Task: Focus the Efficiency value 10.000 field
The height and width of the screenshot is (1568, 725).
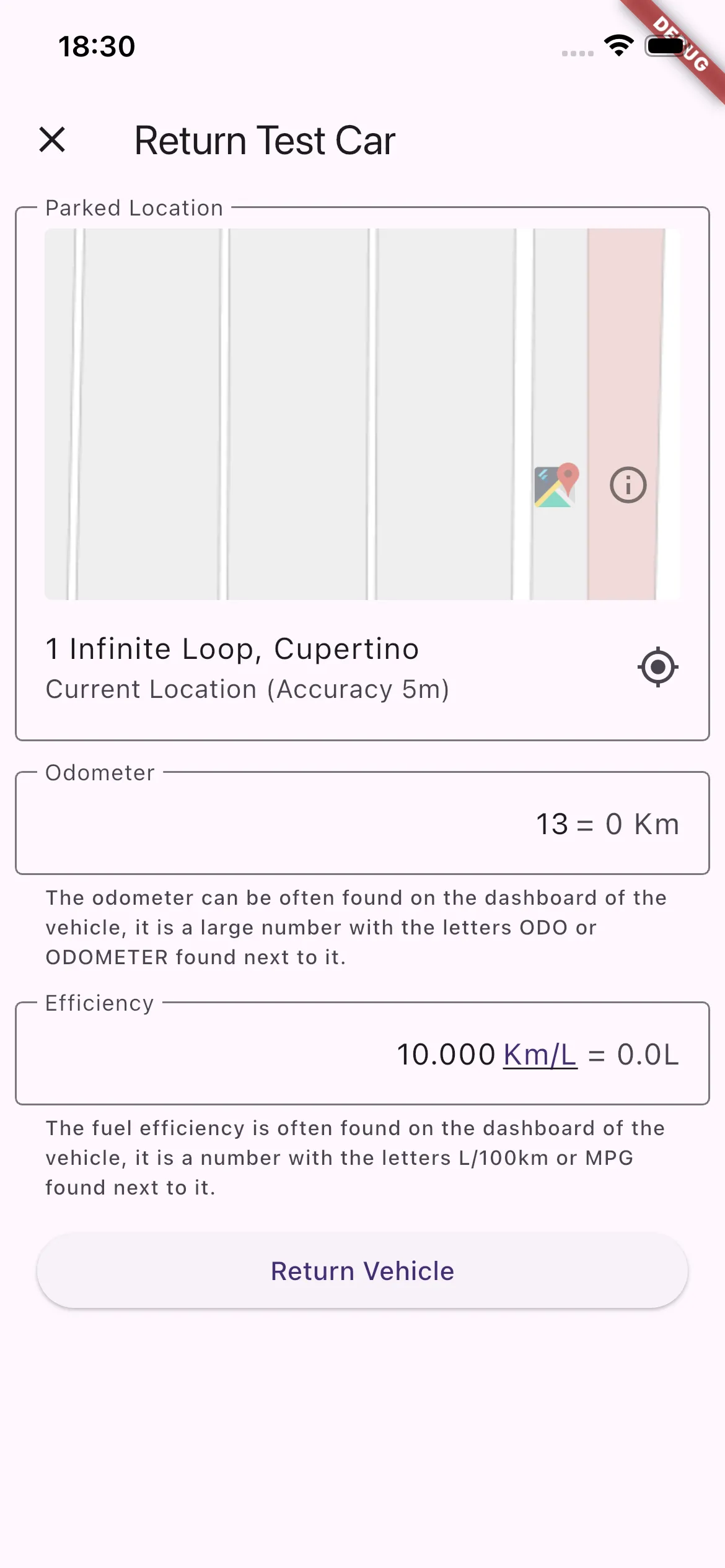Action: (446, 1055)
